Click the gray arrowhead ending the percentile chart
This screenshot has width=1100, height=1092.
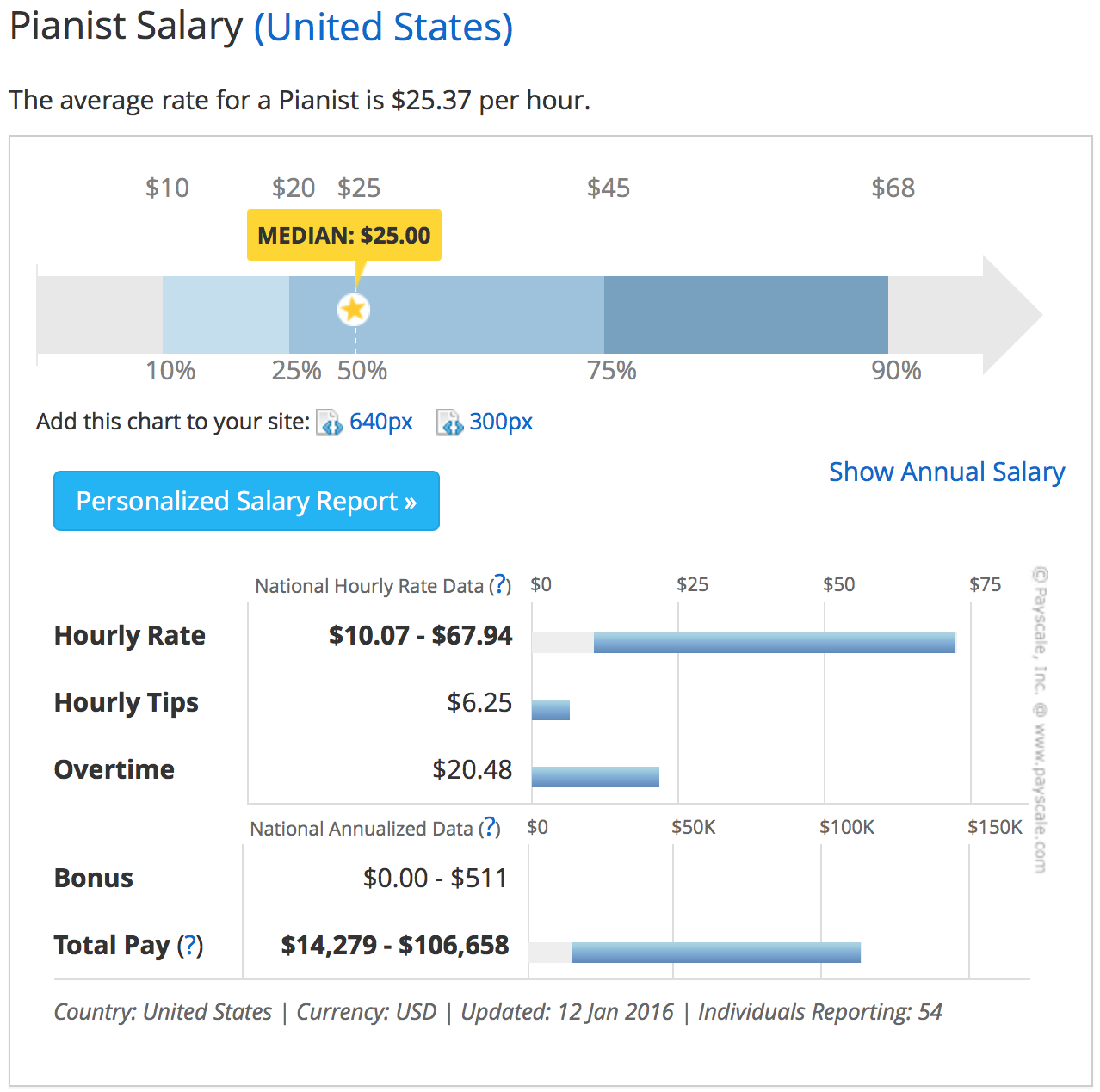click(1009, 315)
